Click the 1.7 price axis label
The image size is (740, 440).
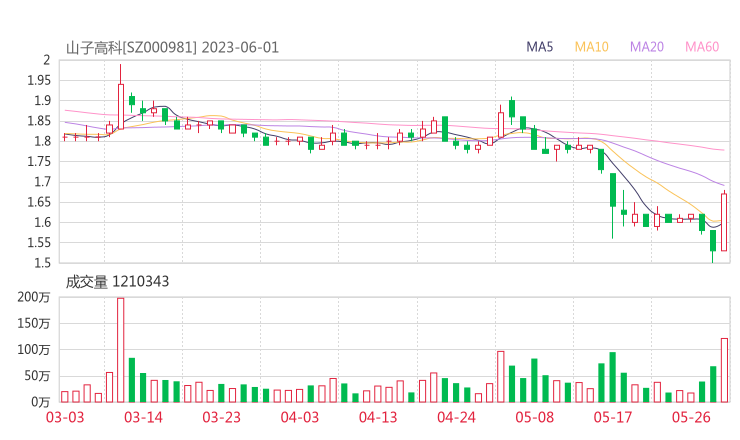pyautogui.click(x=42, y=182)
